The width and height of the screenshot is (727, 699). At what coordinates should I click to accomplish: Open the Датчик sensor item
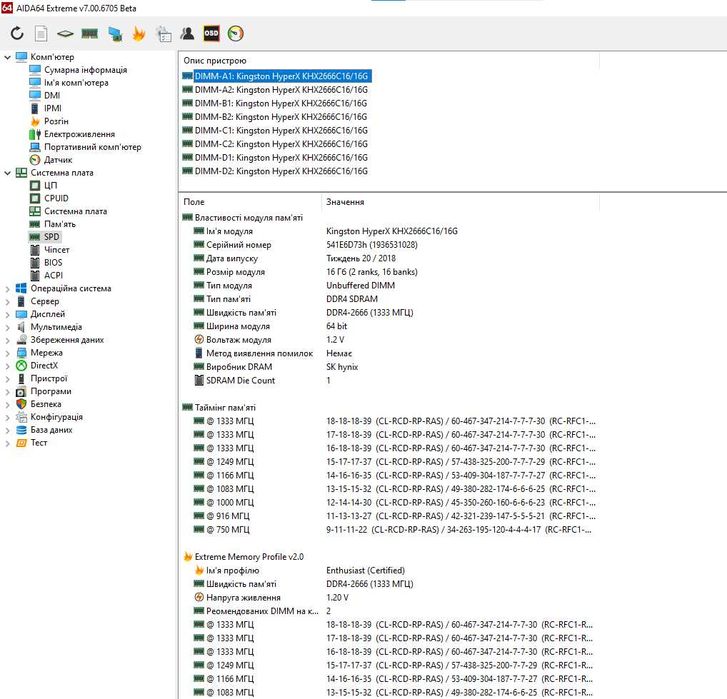click(x=58, y=160)
